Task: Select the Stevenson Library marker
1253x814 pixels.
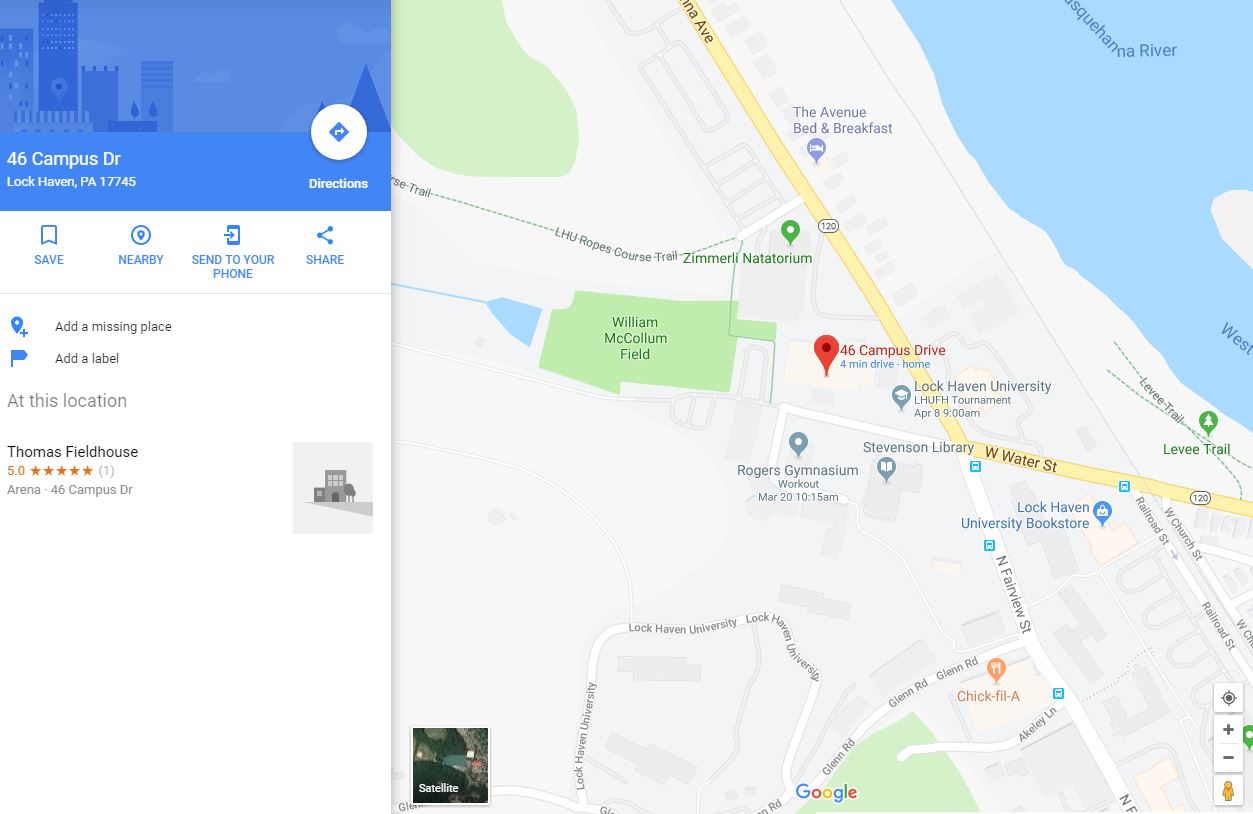Action: (886, 467)
